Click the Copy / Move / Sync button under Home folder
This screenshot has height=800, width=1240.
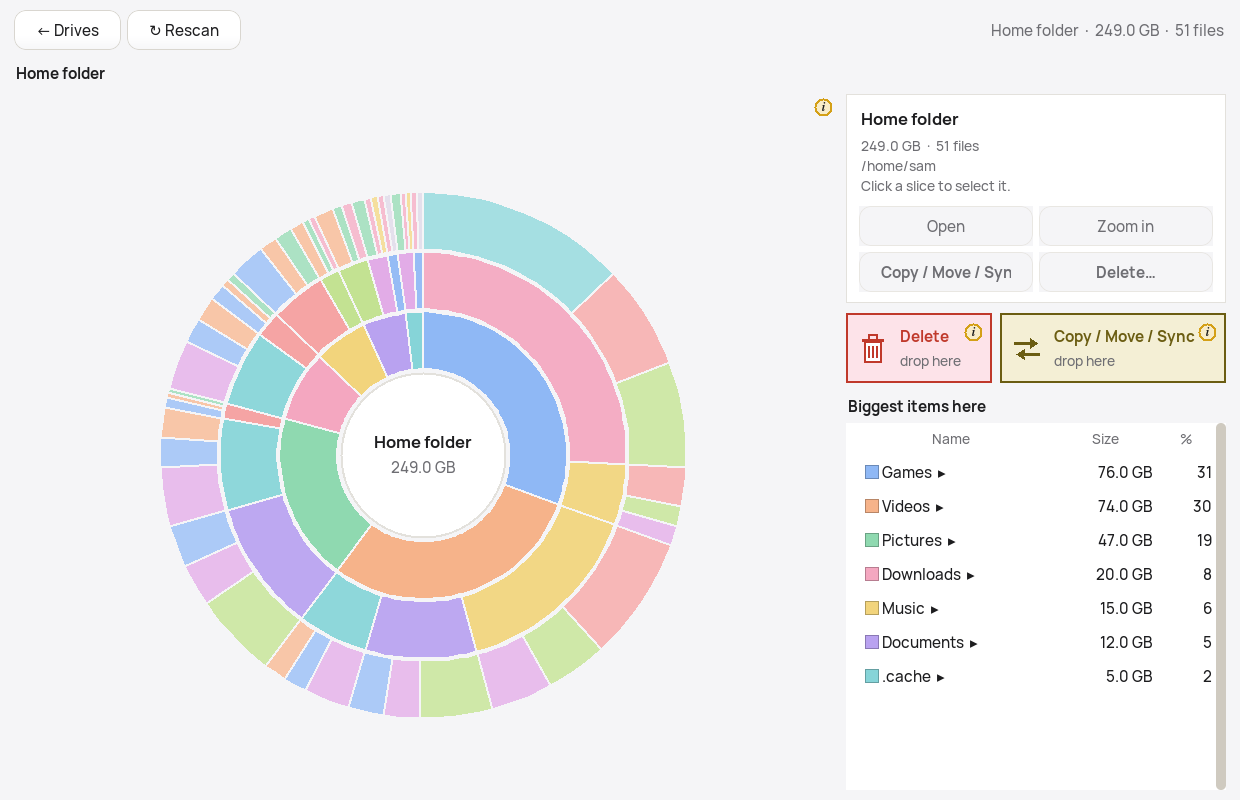[x=946, y=272]
